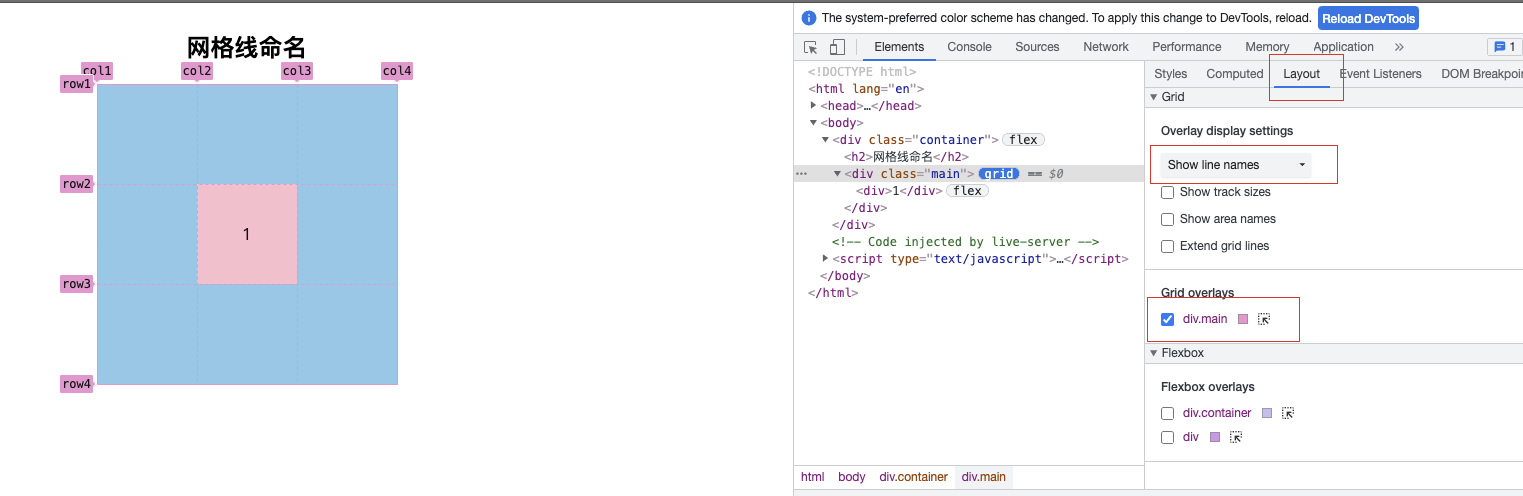
Task: Select the <div>1</div> DOM row
Action: (x=969, y=190)
